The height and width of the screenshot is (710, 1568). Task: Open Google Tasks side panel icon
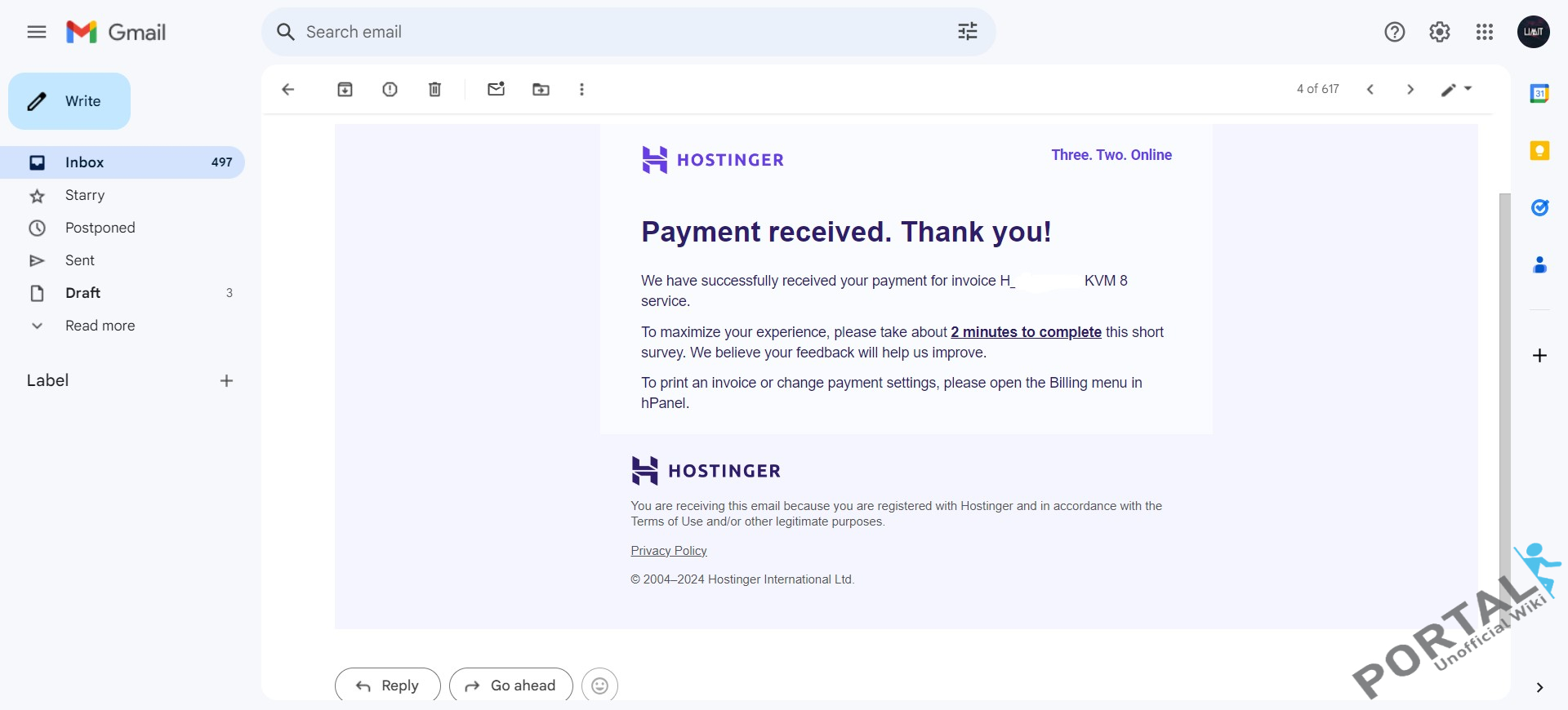pos(1539,207)
